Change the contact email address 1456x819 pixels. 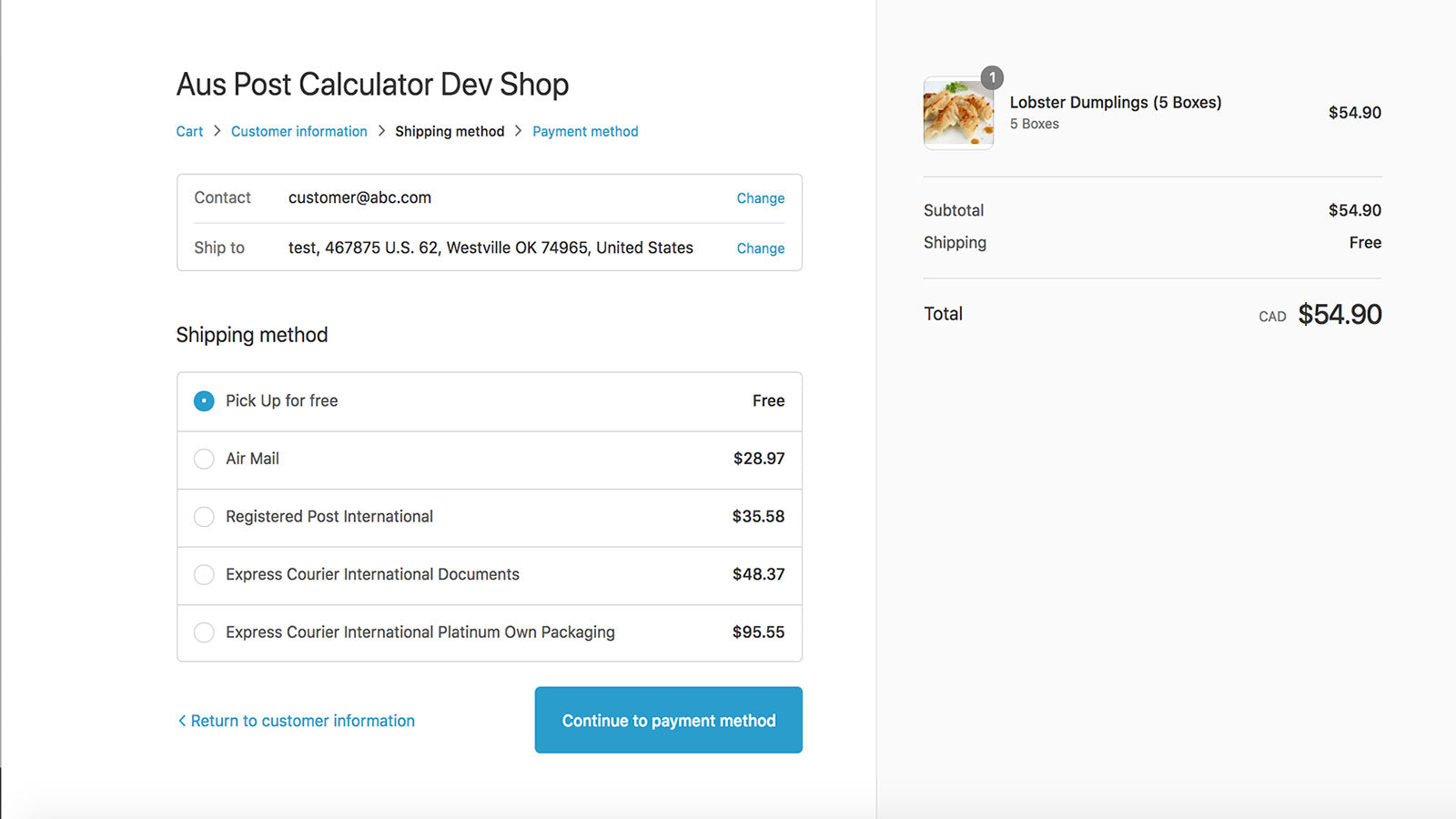760,198
